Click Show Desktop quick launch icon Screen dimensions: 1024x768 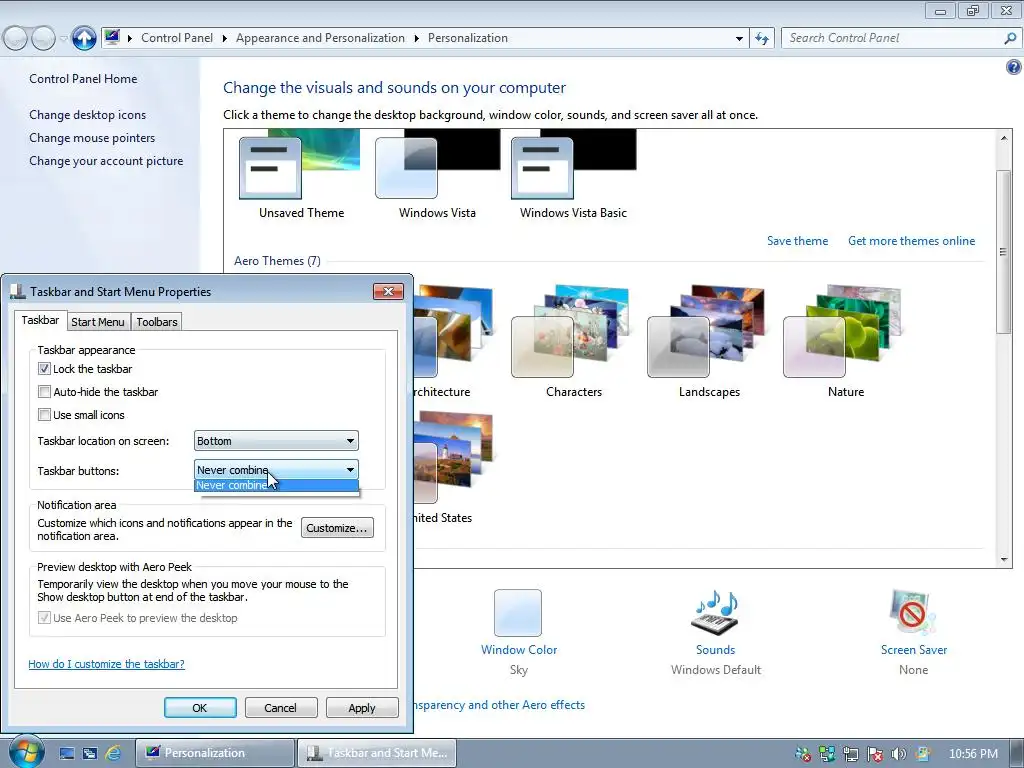pos(67,753)
